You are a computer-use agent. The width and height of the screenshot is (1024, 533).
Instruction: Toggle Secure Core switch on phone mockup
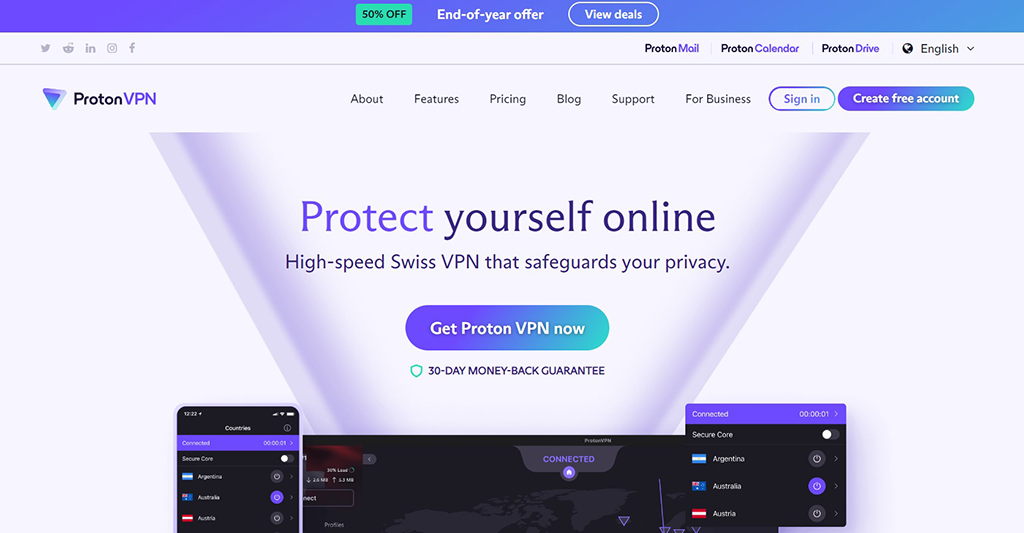point(287,459)
